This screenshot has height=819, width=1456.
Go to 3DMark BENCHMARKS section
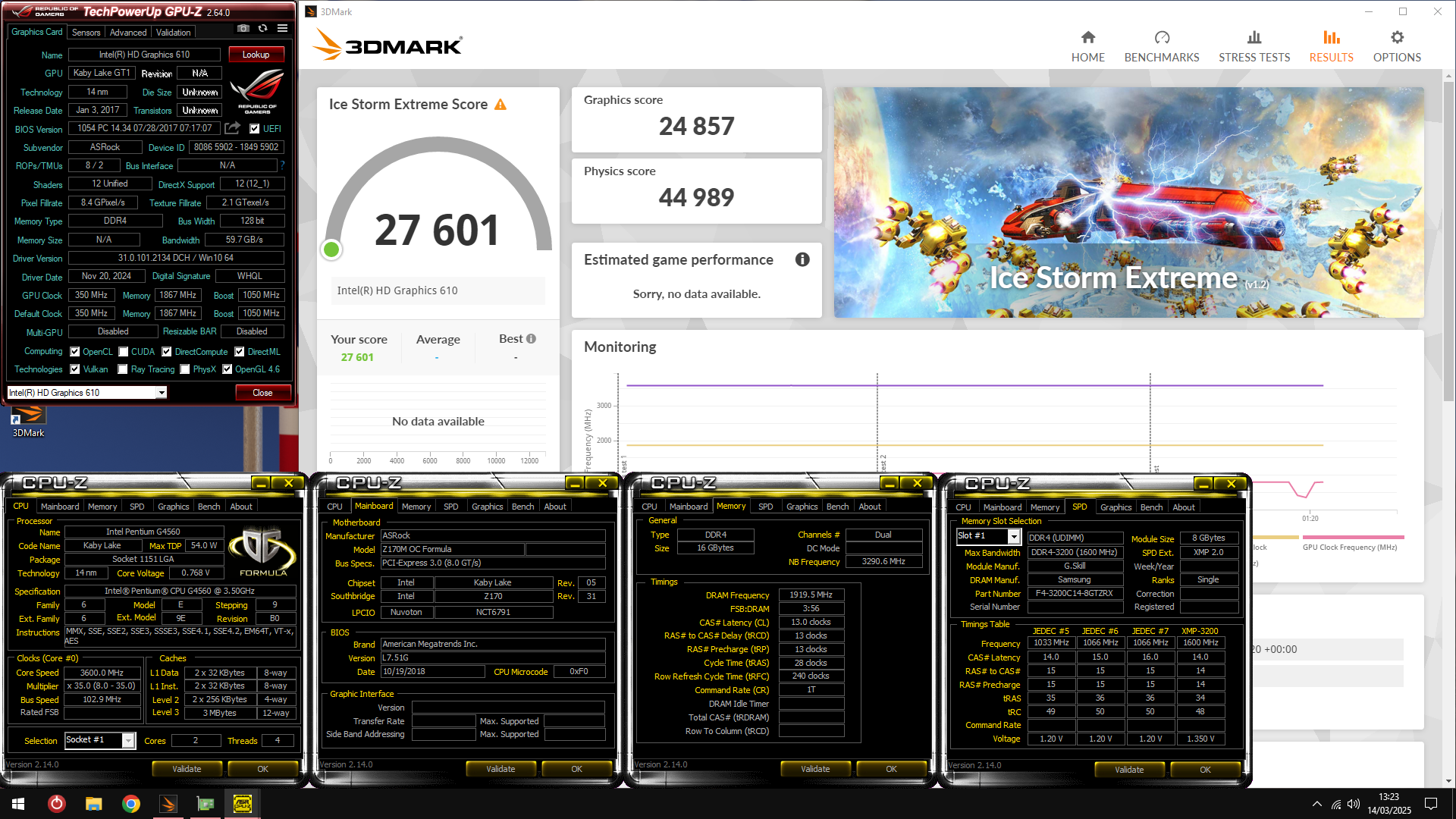[1161, 46]
